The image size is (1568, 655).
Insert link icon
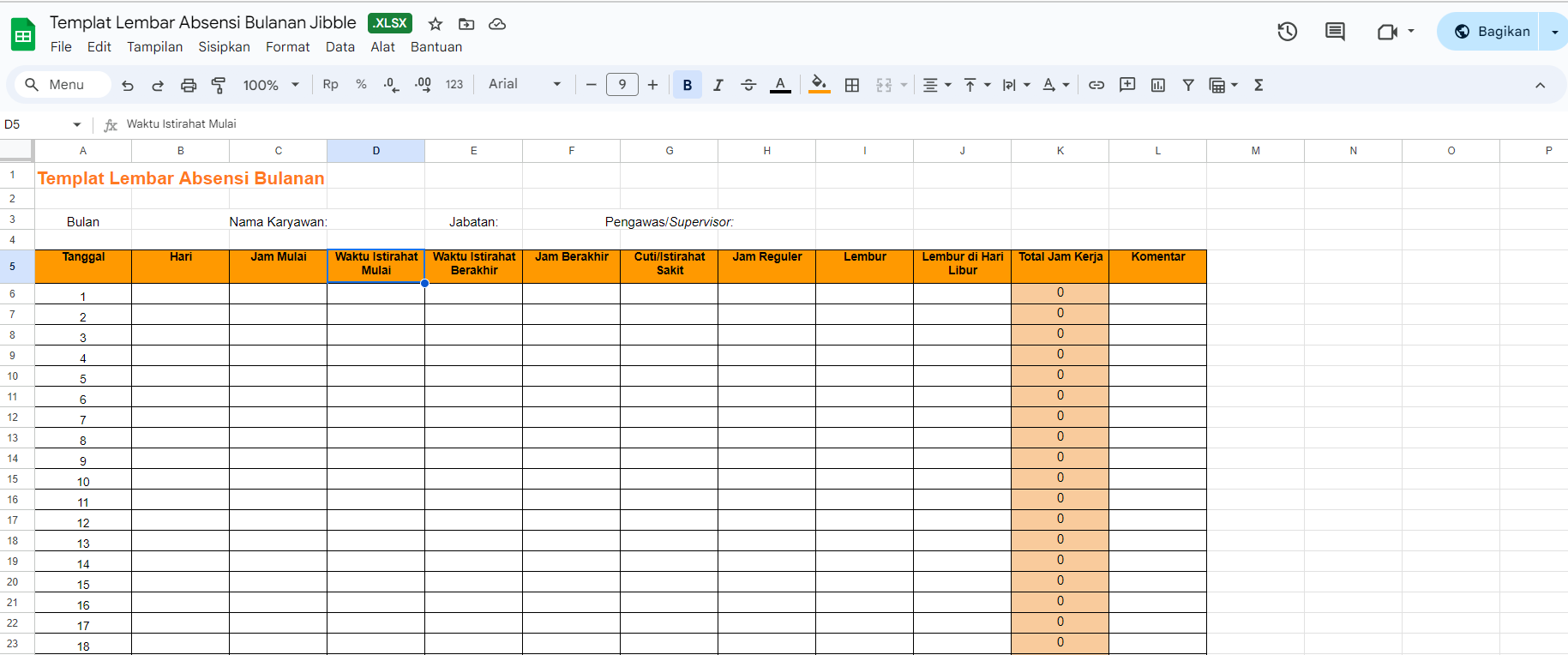point(1096,85)
